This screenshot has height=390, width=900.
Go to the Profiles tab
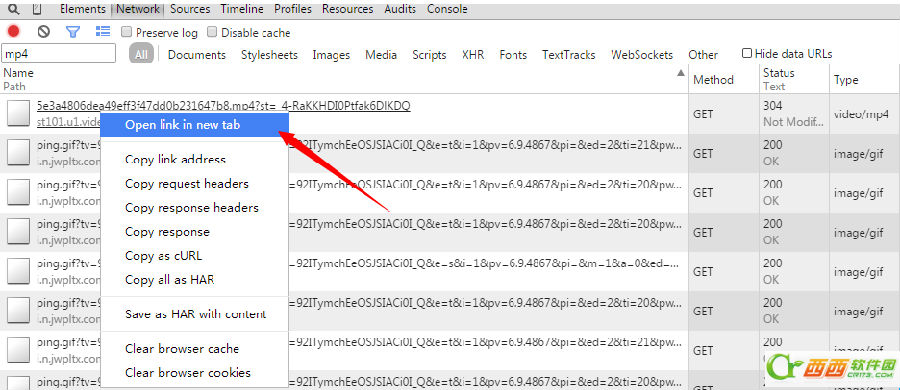[x=293, y=9]
